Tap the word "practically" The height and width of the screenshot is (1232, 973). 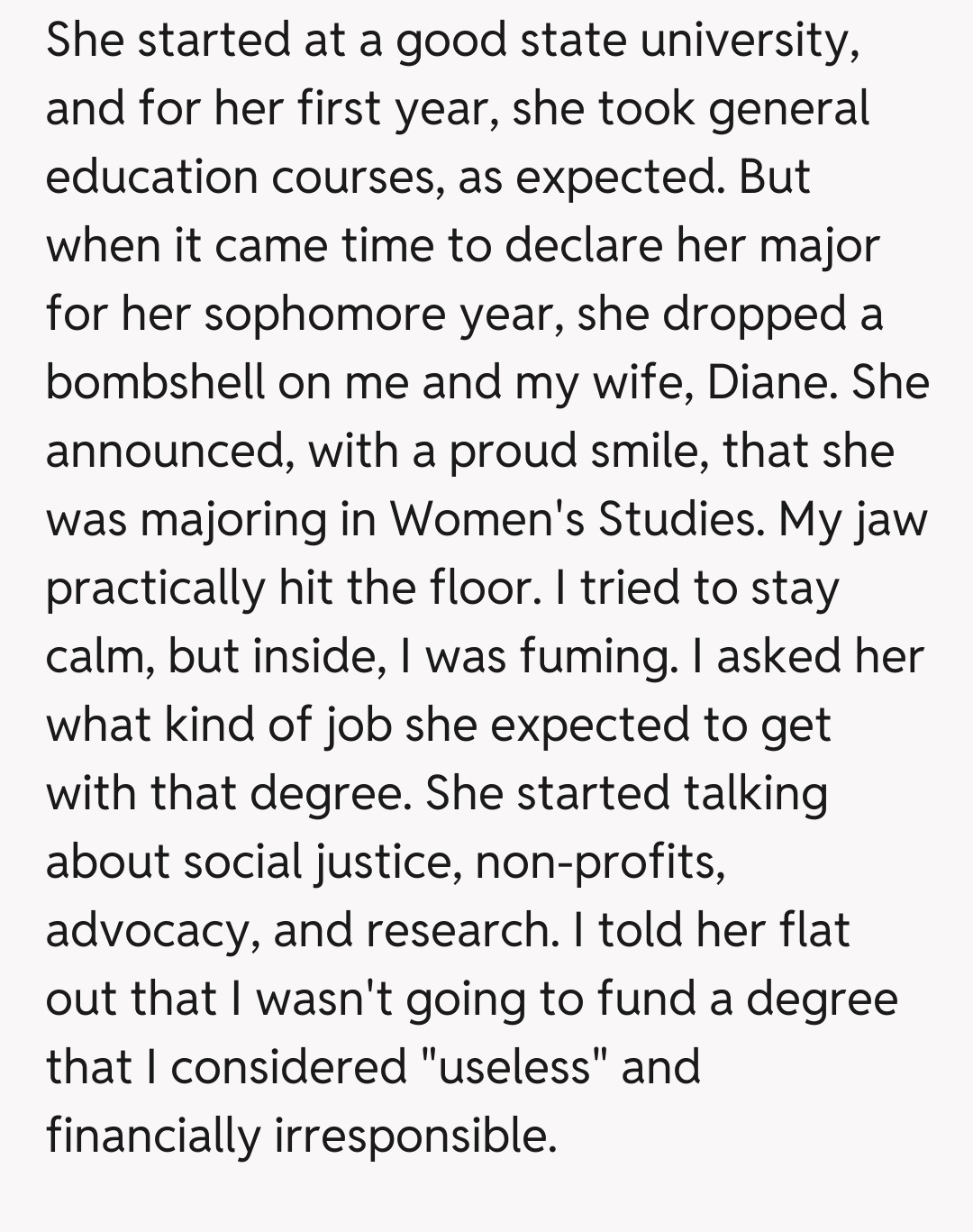[155, 588]
